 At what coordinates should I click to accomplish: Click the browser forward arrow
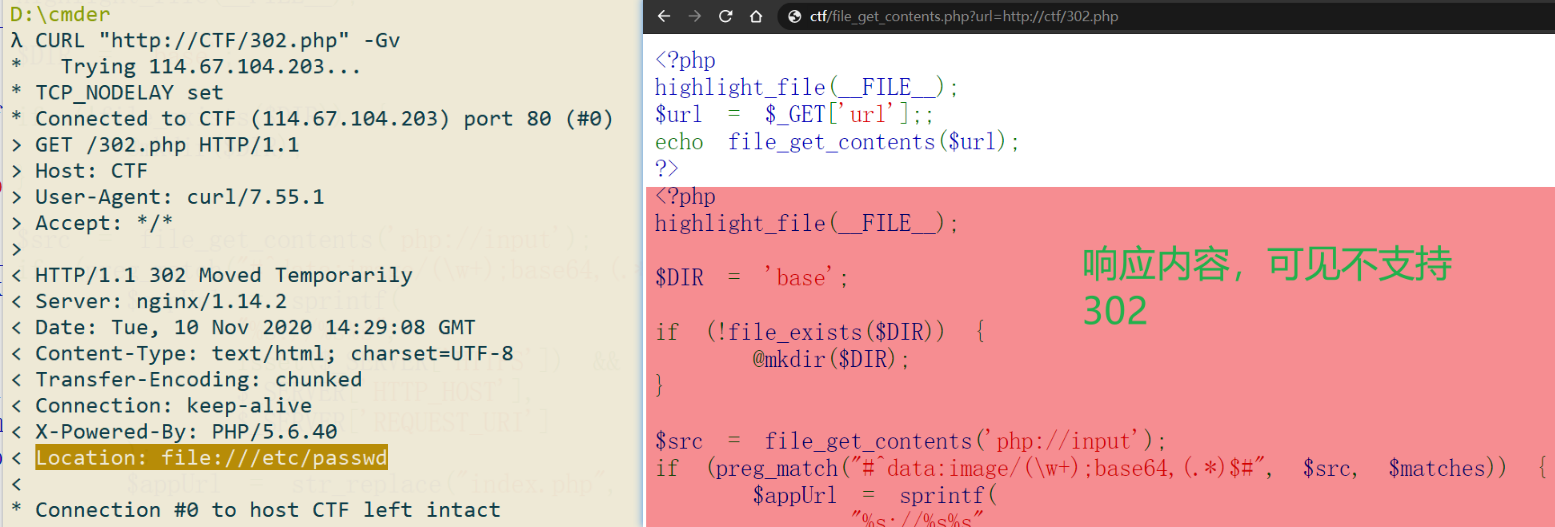point(695,17)
